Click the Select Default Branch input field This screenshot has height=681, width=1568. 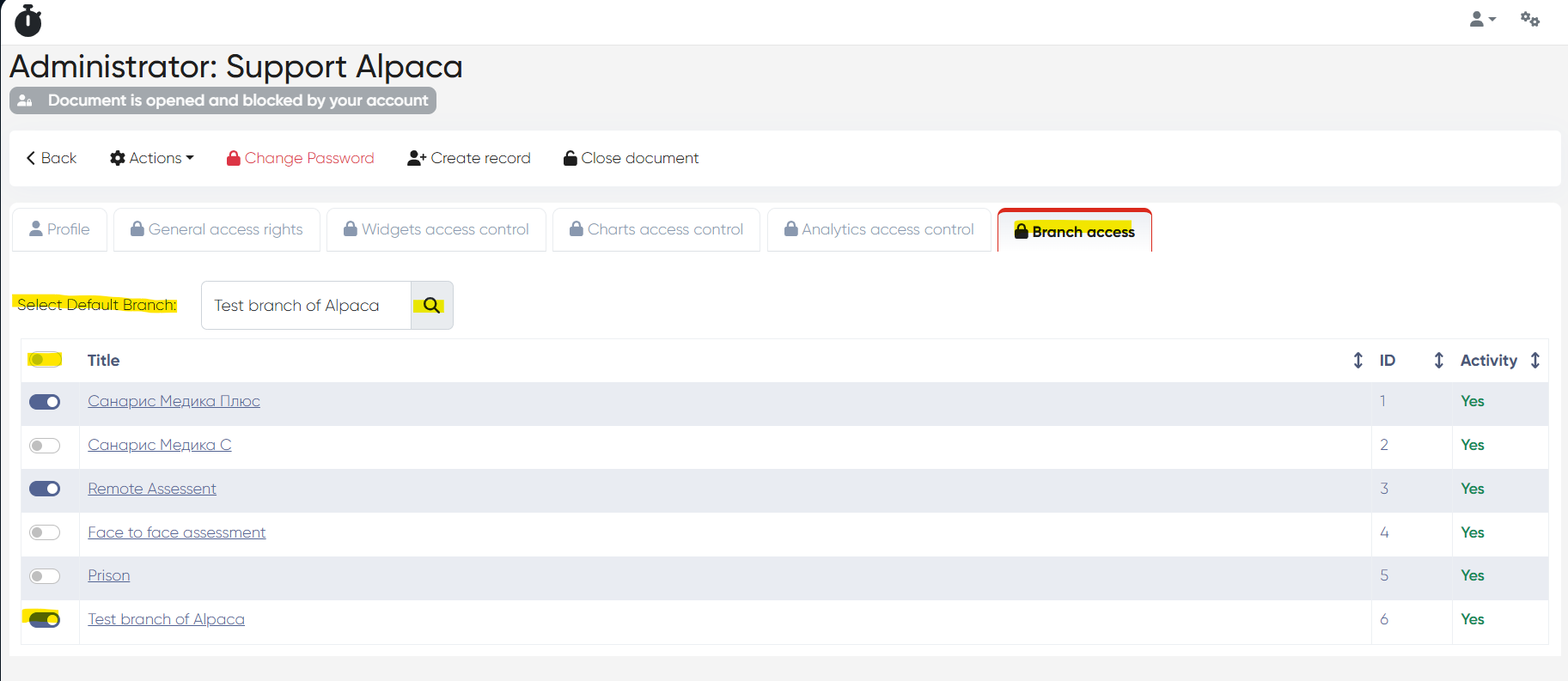306,306
